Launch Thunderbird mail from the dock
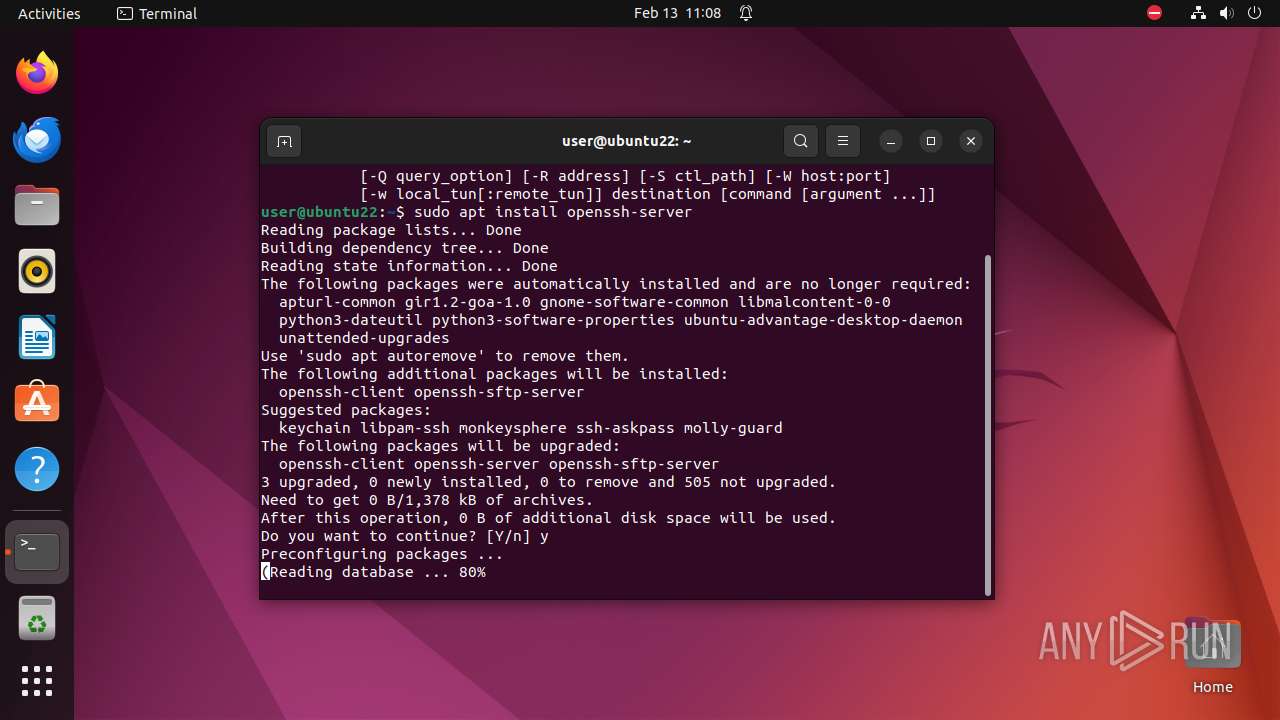Screen dimensions: 1280x720 click(x=37, y=139)
